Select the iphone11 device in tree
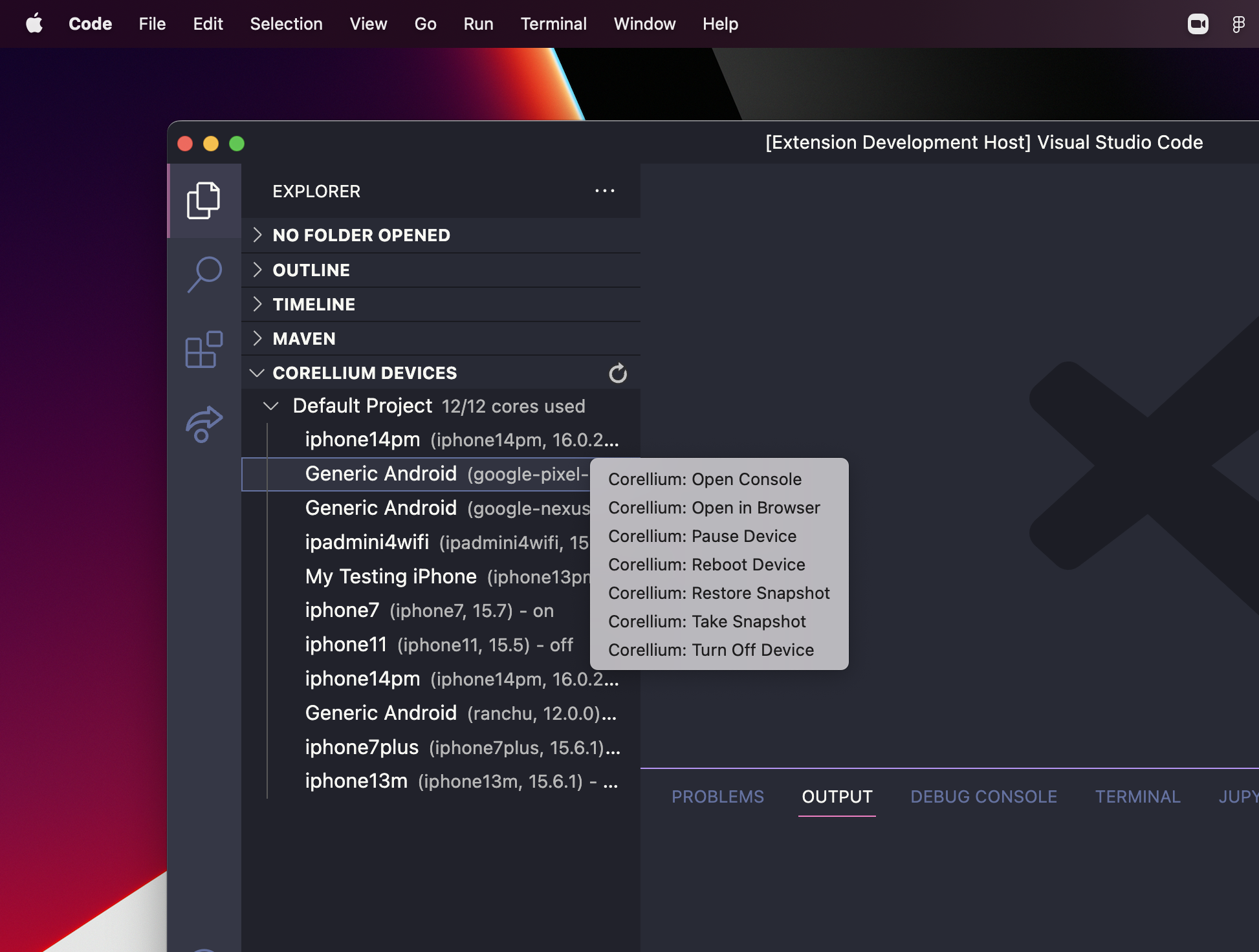The height and width of the screenshot is (952, 1259). [x=346, y=645]
